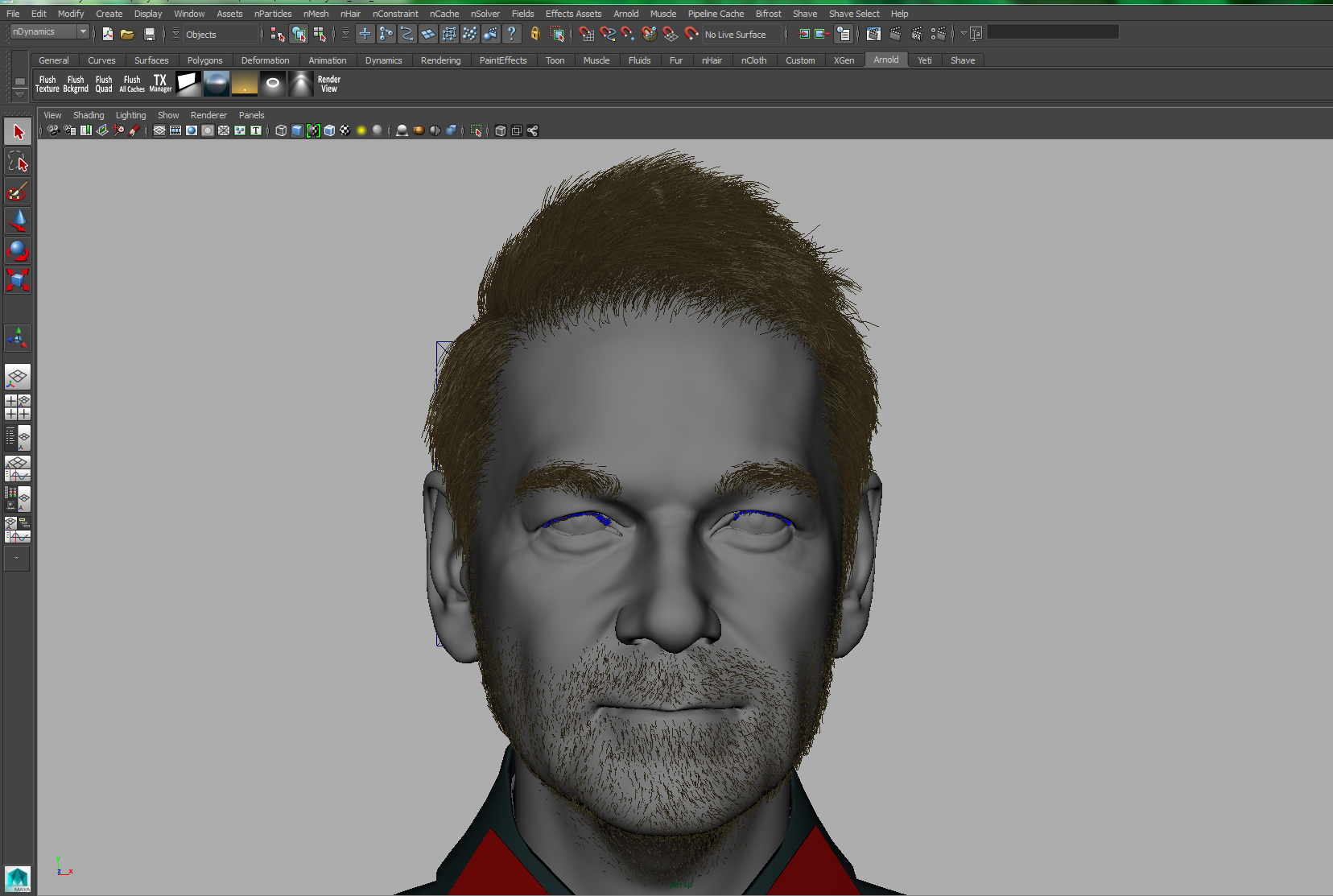Screen dimensions: 1333x896
Task: Click Flush All Caches shelf button
Action: click(x=132, y=84)
